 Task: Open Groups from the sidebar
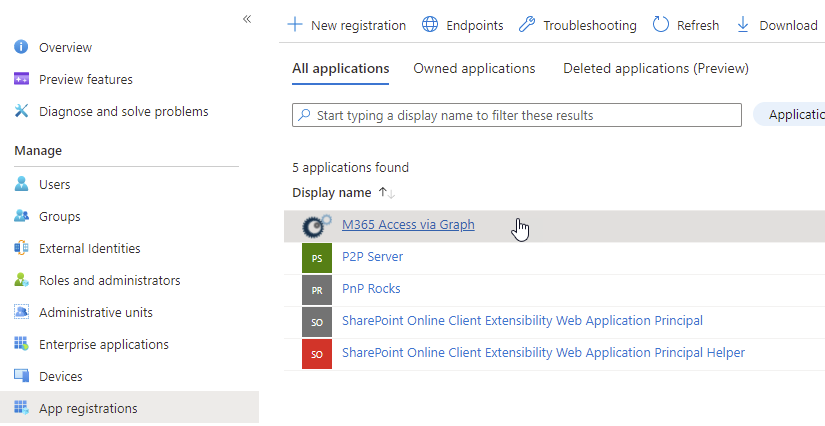59,216
